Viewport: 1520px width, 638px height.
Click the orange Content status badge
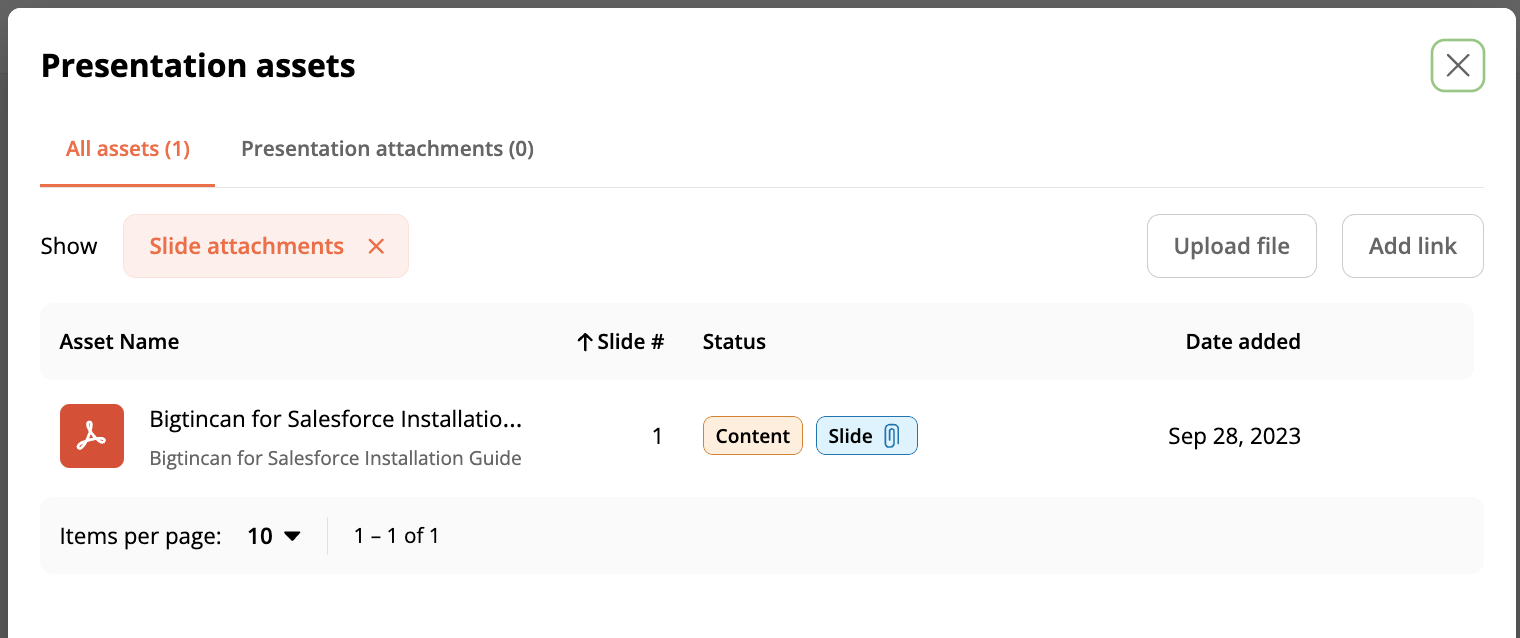pyautogui.click(x=752, y=436)
